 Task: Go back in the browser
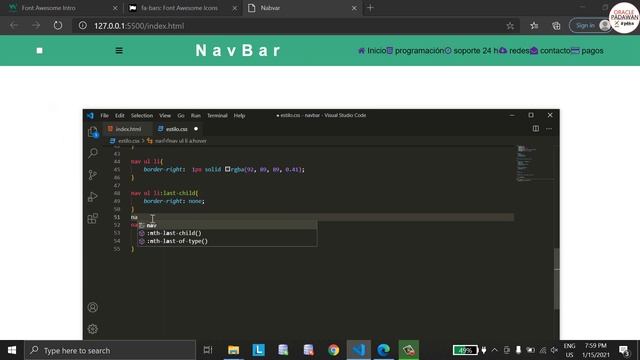[14, 25]
